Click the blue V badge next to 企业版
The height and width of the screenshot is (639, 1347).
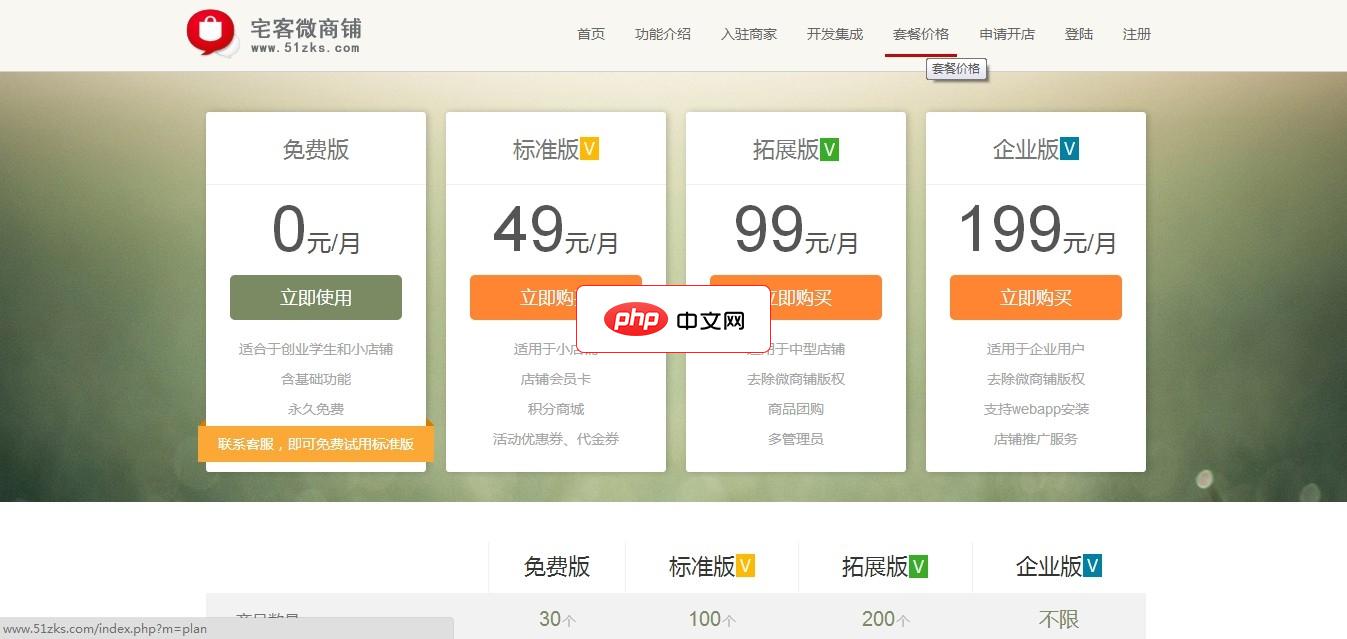point(1069,148)
